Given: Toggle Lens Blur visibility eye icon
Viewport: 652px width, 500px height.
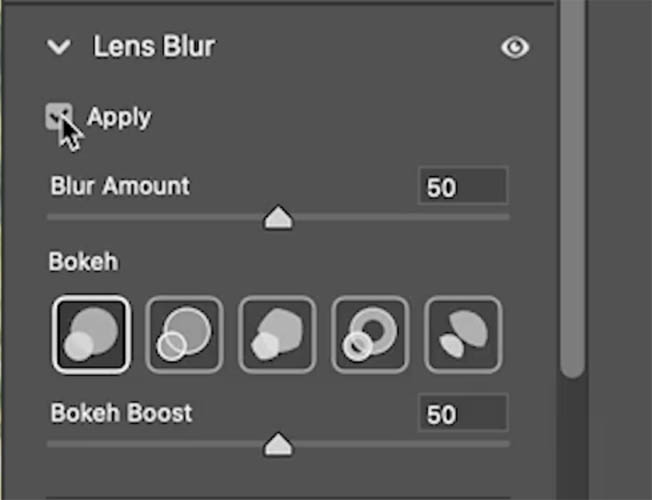Looking at the screenshot, I should (x=515, y=47).
